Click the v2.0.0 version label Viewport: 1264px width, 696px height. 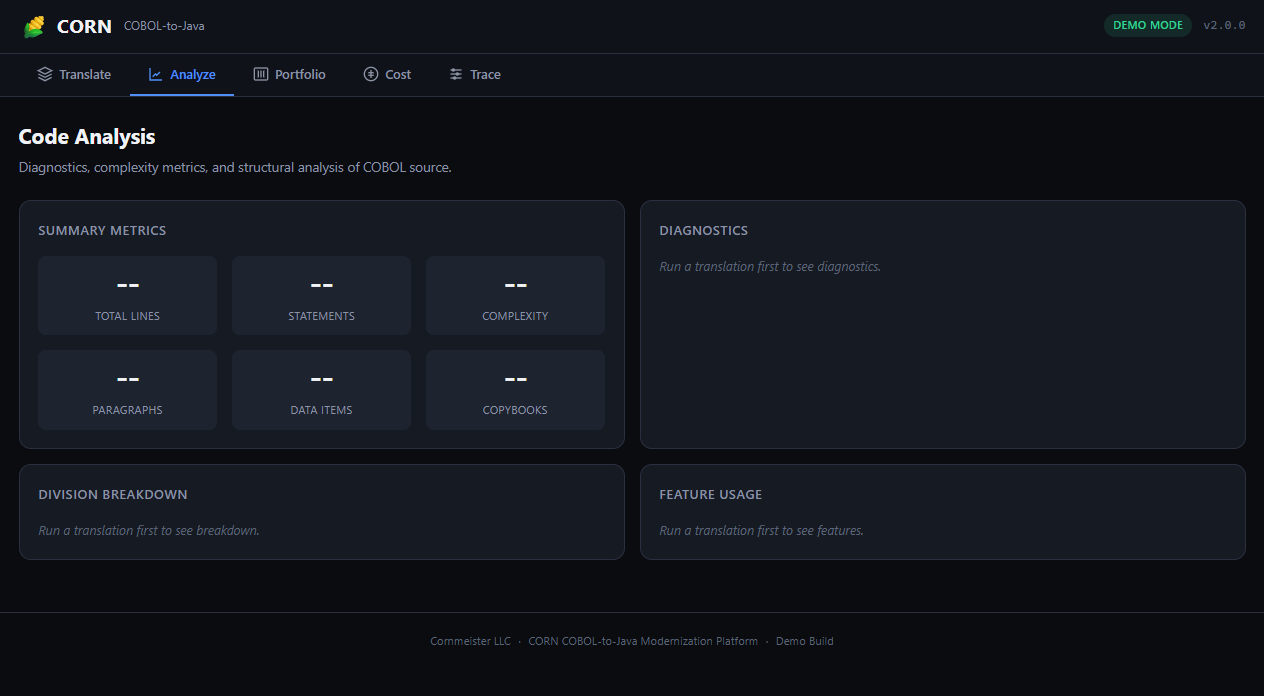click(x=1224, y=25)
